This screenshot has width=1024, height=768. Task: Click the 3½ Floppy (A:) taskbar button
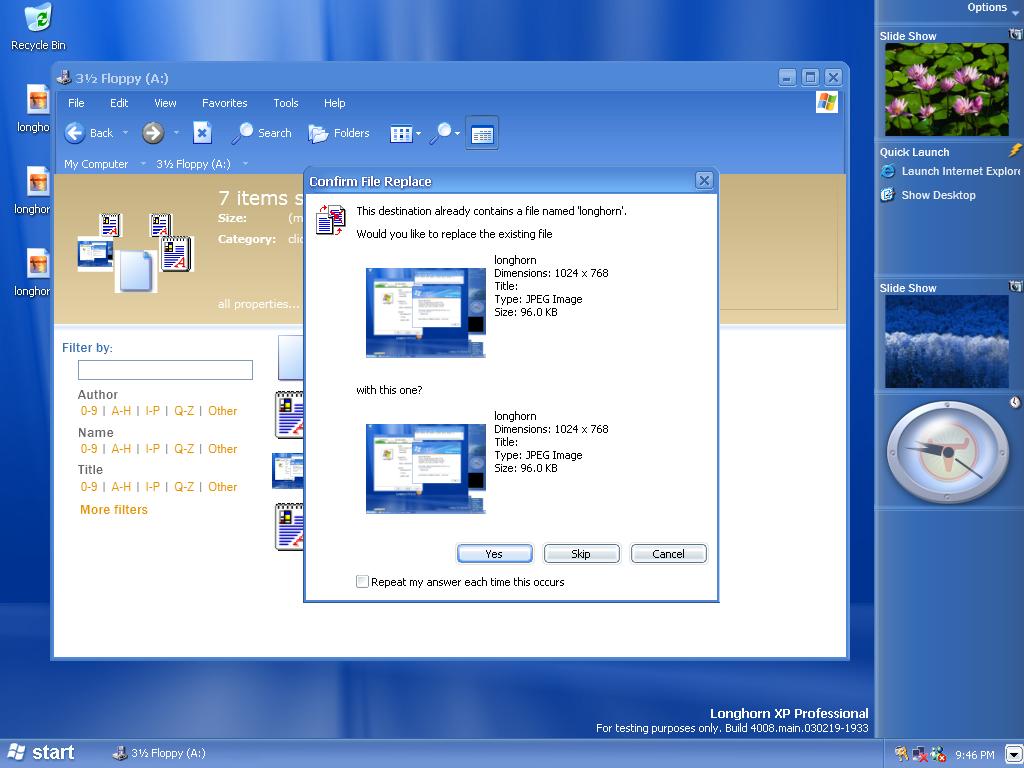click(159, 753)
